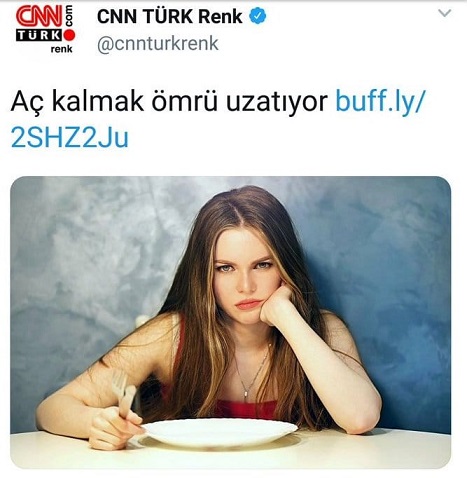Click the renk label under the logo
Viewport: 467px width, 478px height.
pos(61,49)
